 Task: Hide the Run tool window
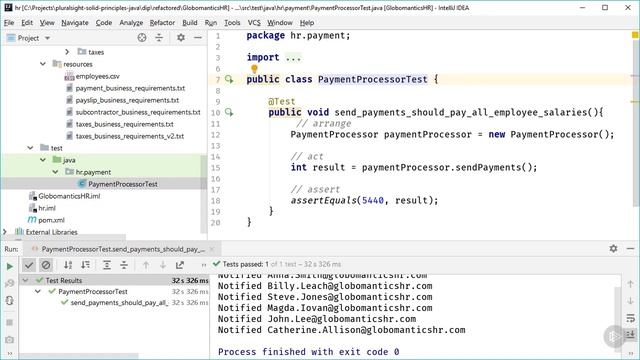[x=631, y=249]
